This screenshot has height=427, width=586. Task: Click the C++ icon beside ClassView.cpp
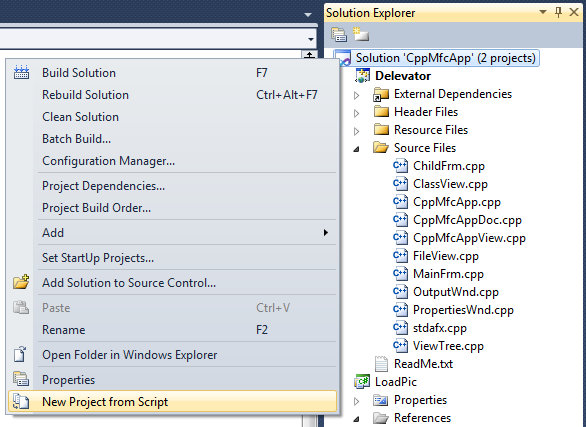point(400,183)
